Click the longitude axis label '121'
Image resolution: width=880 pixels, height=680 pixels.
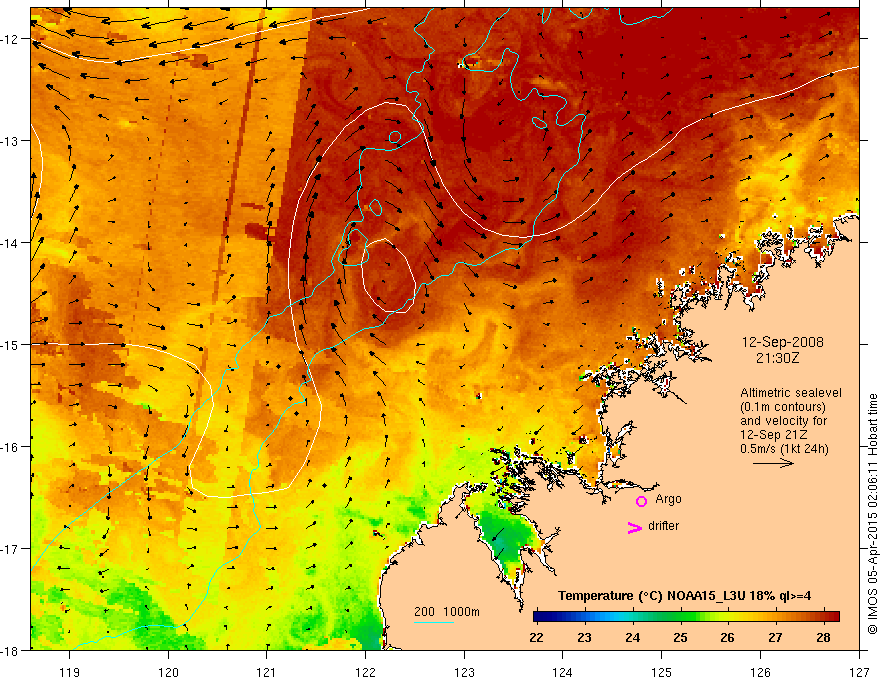267,672
